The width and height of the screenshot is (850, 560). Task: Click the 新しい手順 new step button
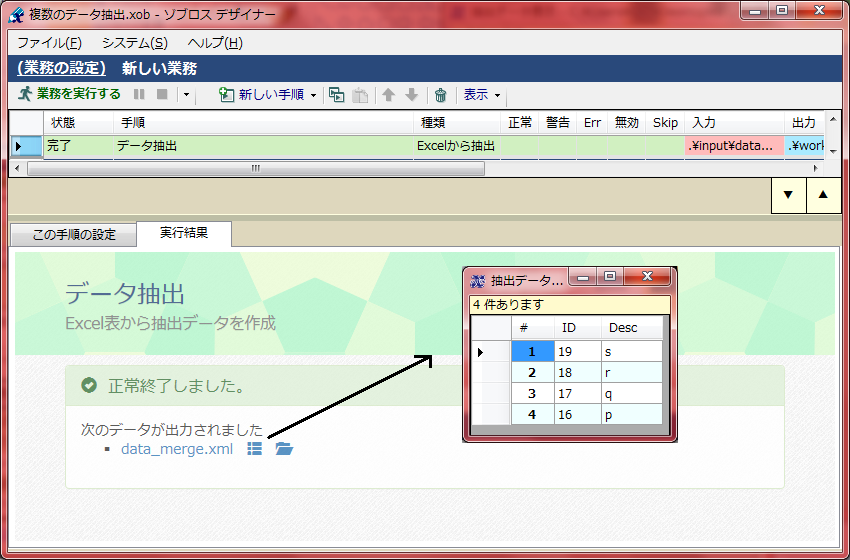(262, 95)
